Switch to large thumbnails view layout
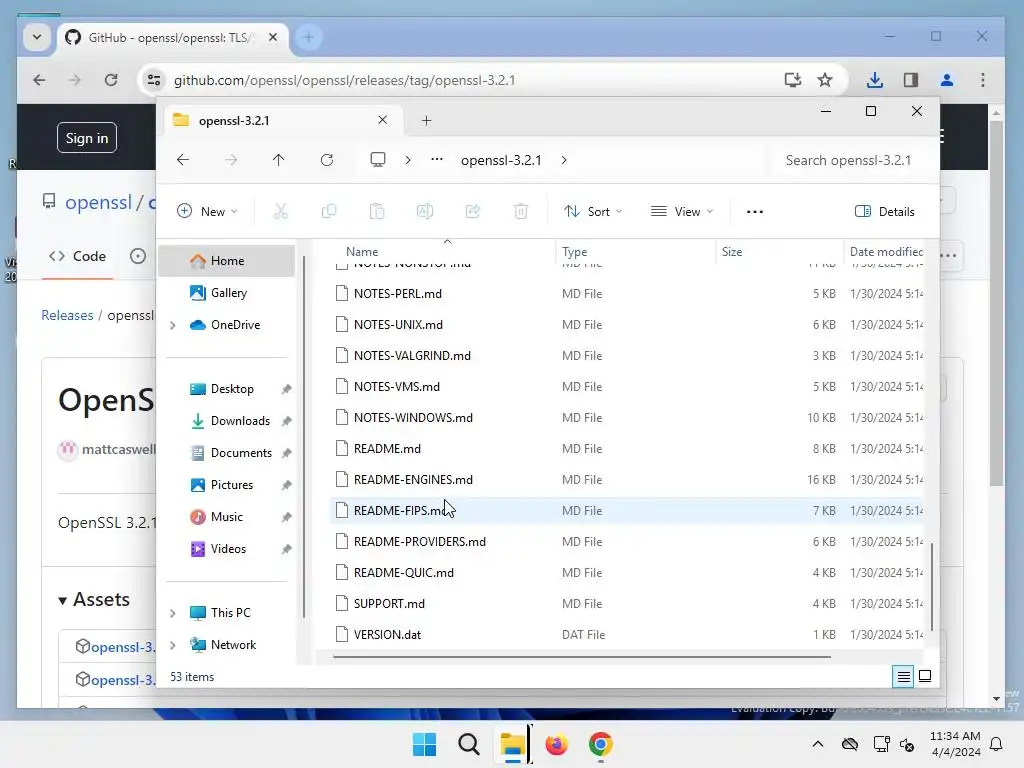 point(925,677)
